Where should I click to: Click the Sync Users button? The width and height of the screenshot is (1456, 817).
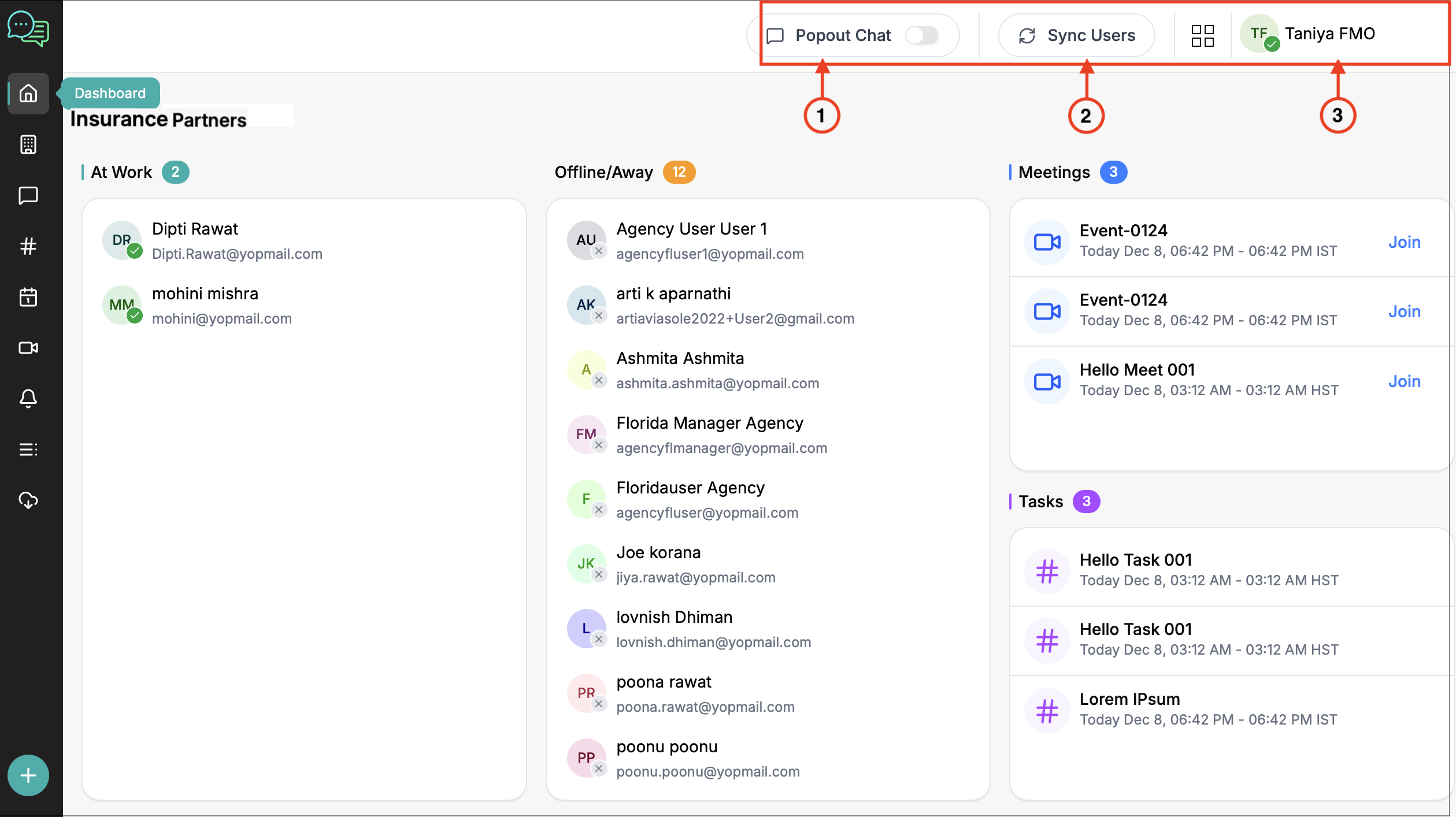coord(1076,35)
